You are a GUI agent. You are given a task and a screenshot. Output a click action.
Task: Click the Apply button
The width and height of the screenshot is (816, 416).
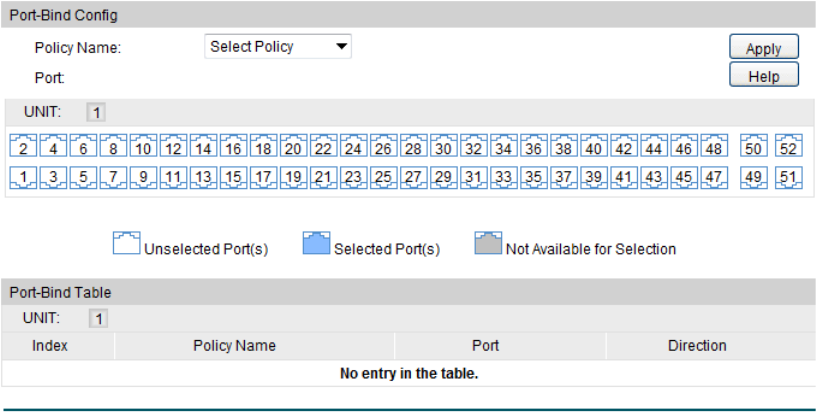coord(763,48)
